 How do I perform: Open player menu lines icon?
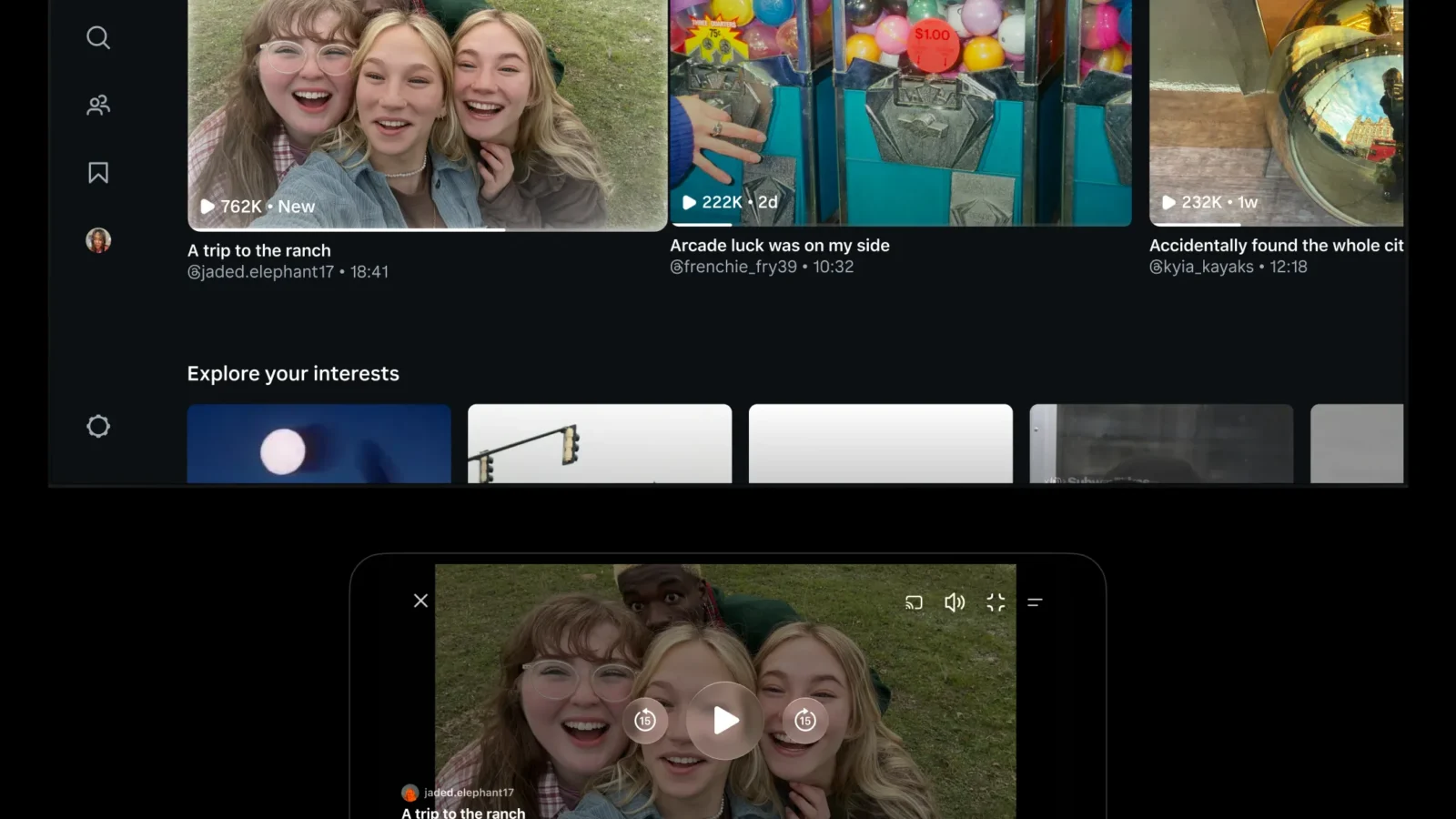[x=1035, y=602]
